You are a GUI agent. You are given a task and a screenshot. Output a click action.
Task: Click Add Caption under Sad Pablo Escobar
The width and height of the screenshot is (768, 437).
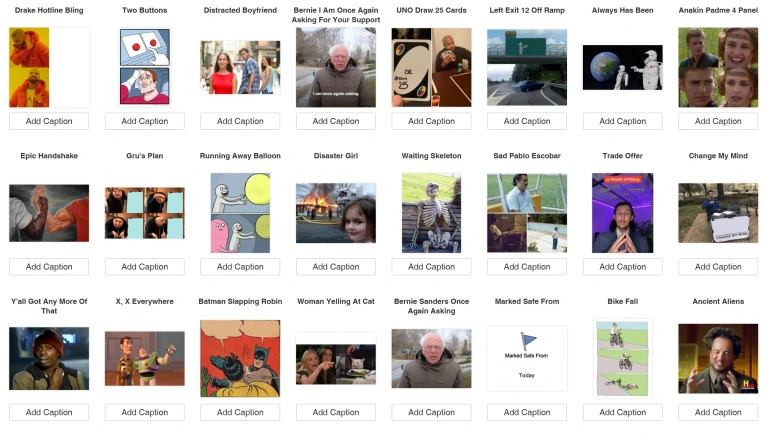pyautogui.click(x=527, y=267)
